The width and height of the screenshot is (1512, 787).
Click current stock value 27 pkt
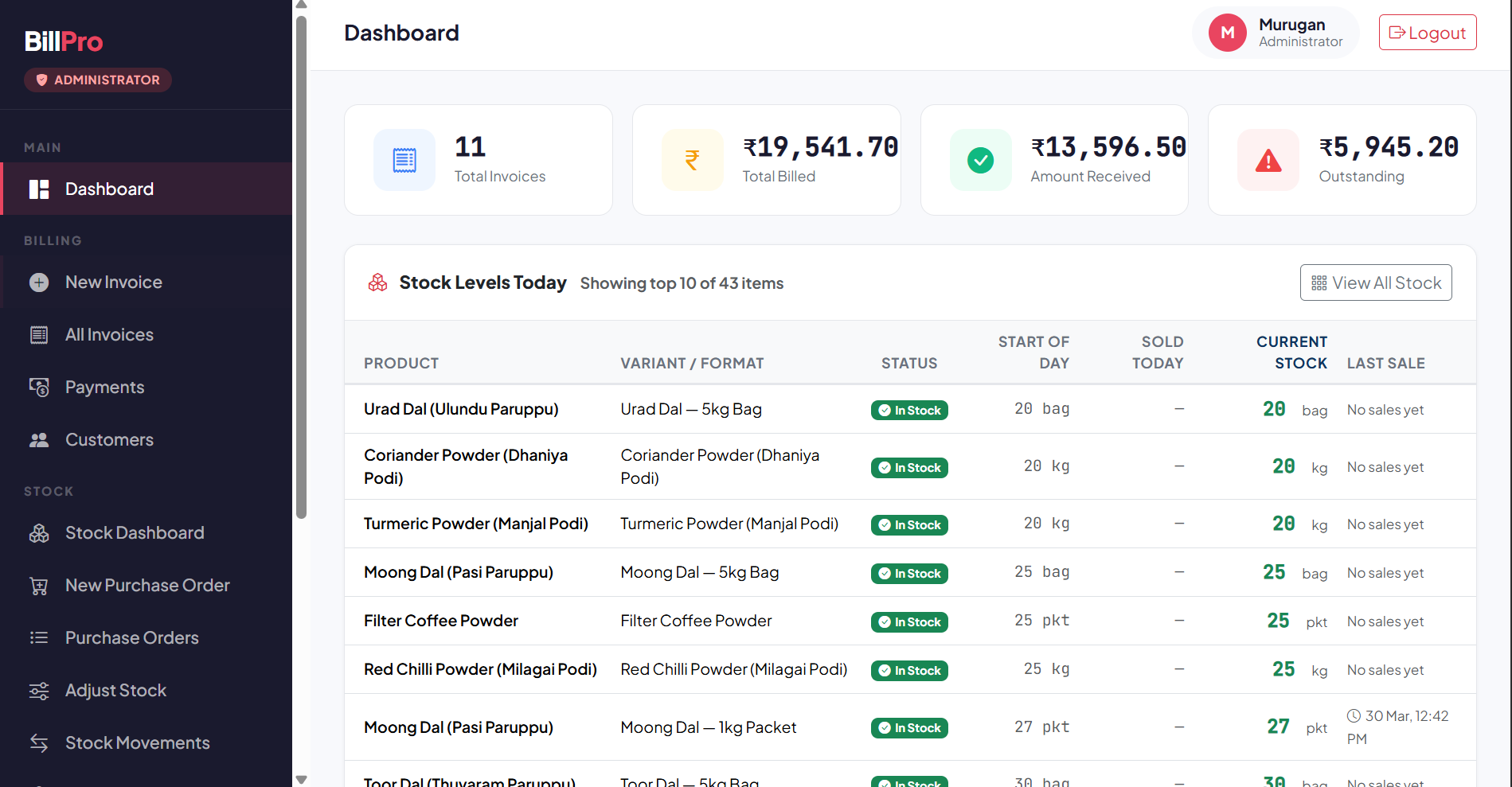[1297, 727]
